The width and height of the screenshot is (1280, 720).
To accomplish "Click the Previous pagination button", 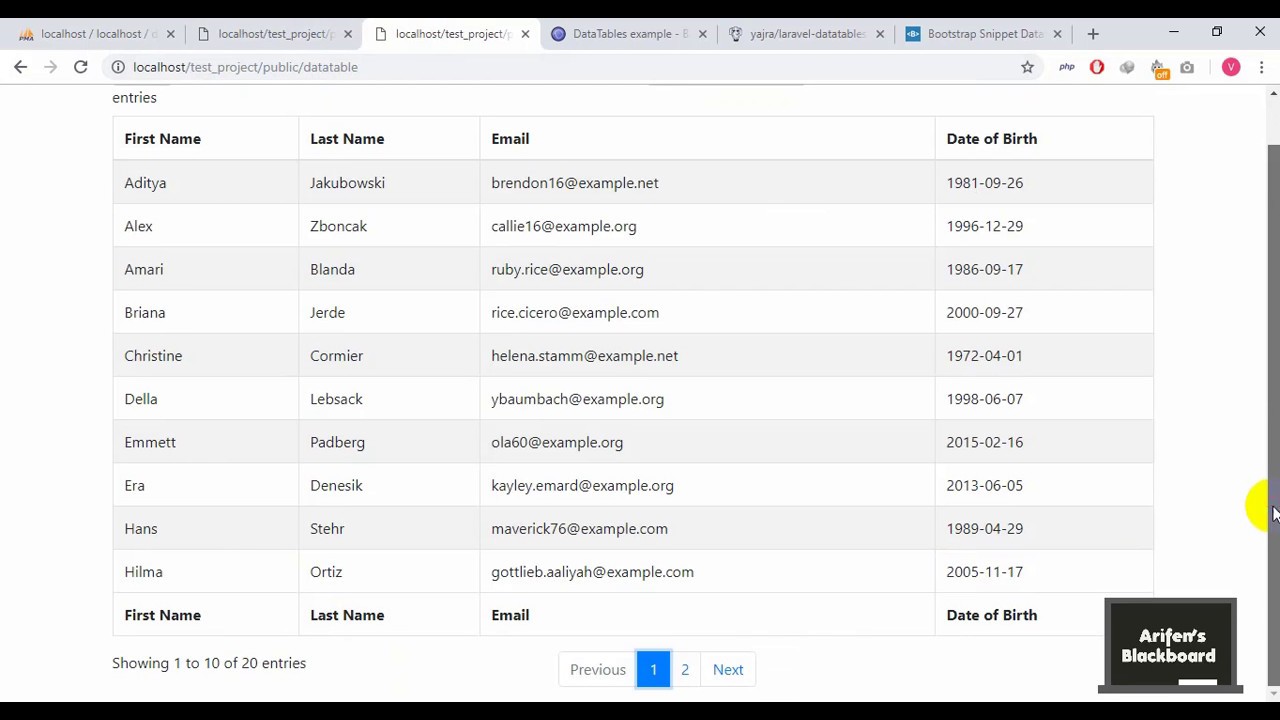I will 598,670.
